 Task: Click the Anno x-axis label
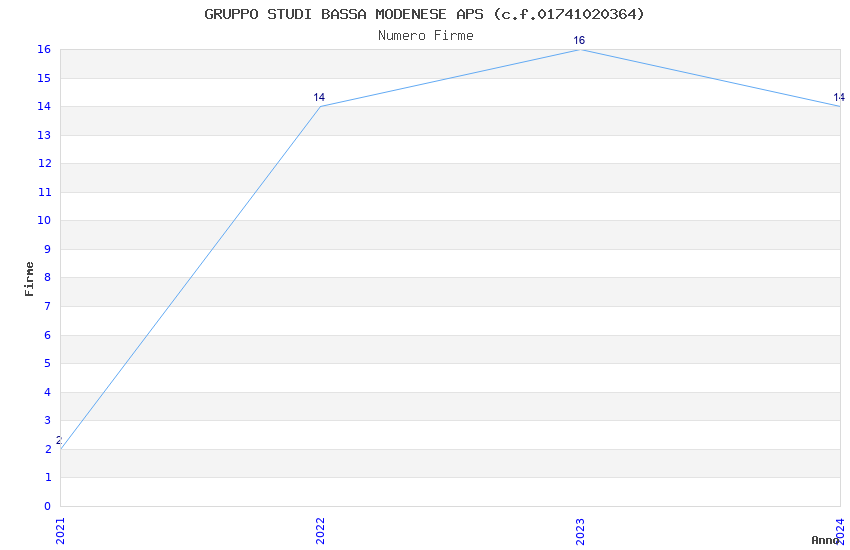point(825,540)
